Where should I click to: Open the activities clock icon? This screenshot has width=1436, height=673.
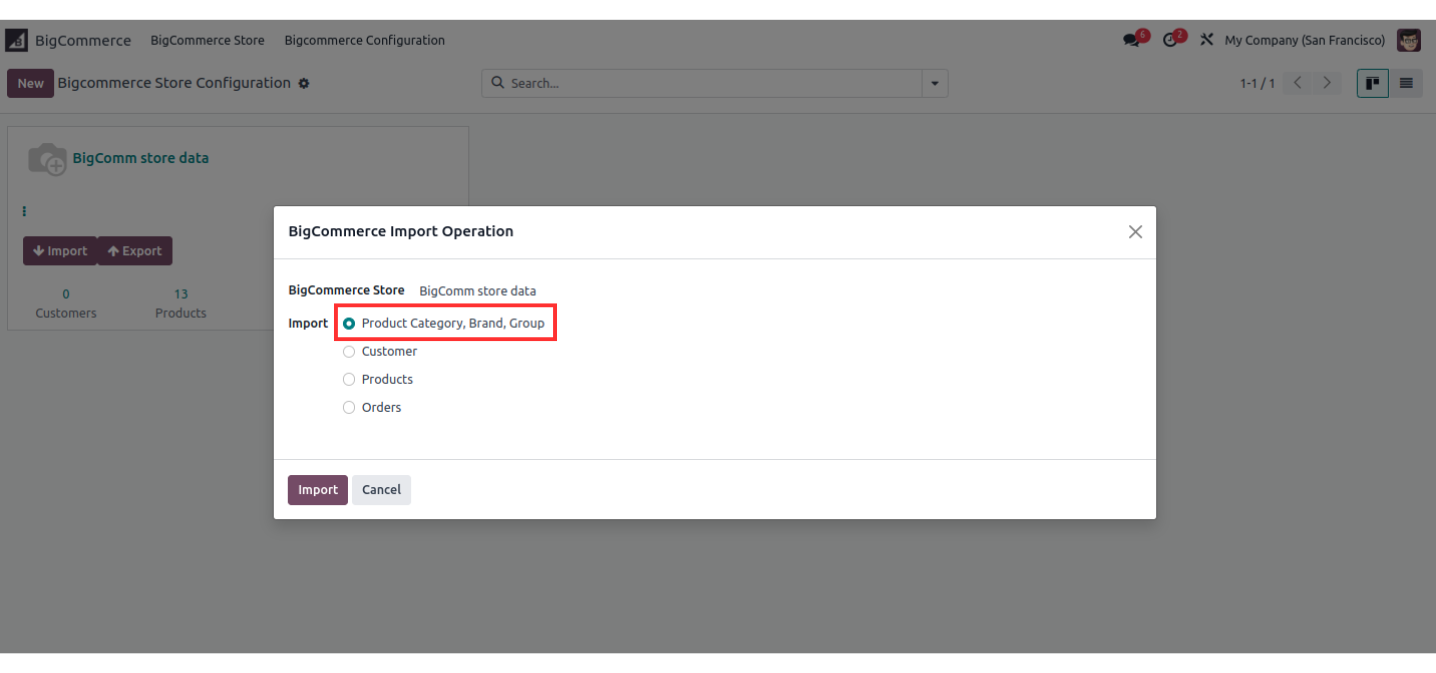[1171, 40]
